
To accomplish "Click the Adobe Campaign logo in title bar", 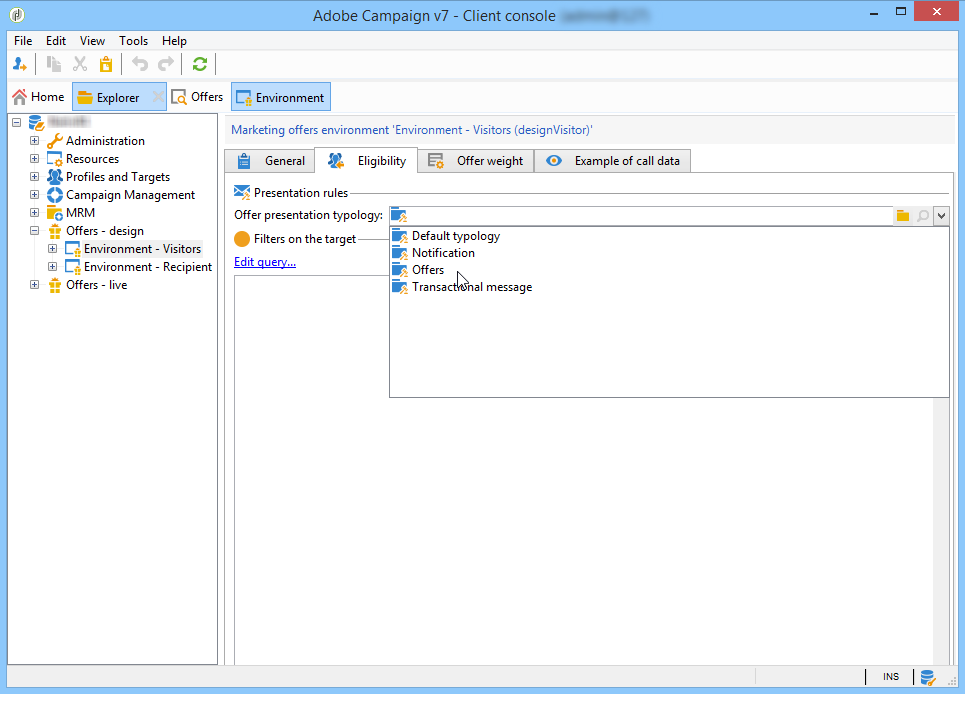I will click(18, 14).
